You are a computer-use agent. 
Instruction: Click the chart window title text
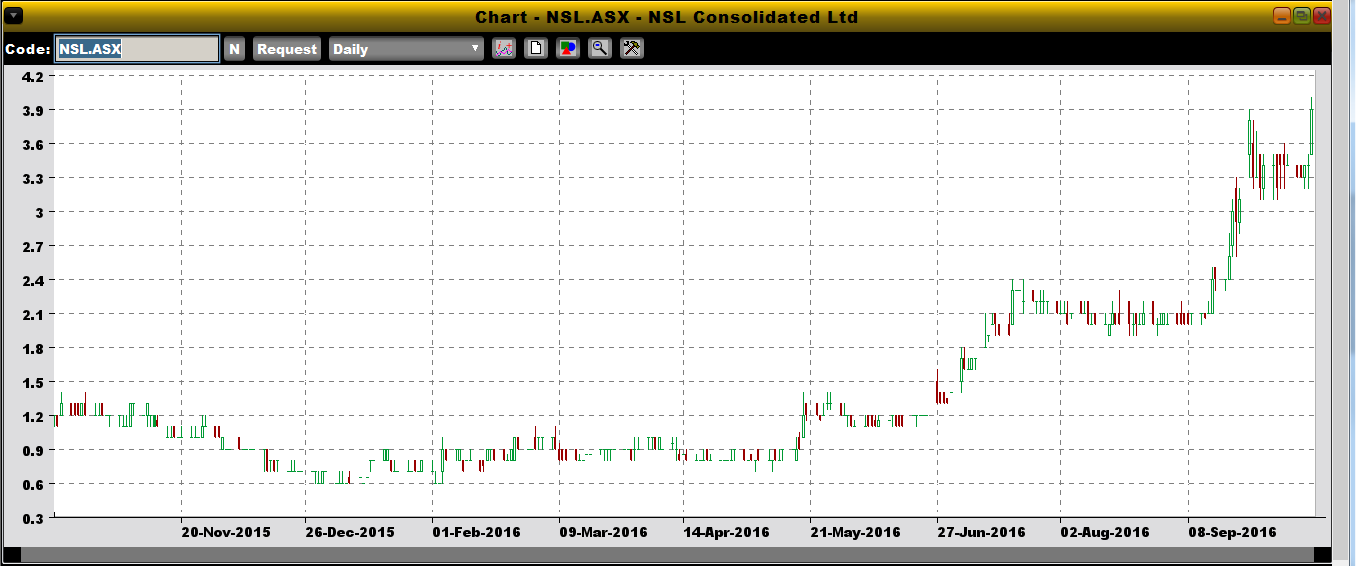[x=666, y=17]
